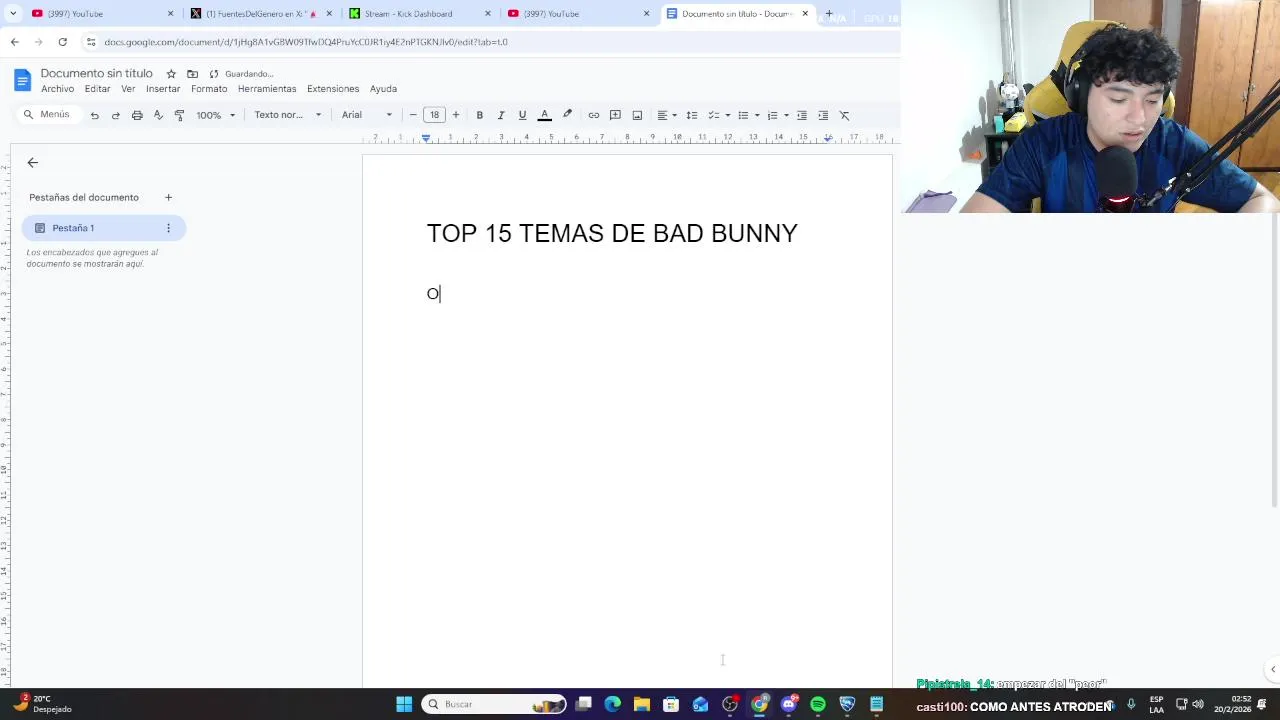Toggle underline formatting
The image size is (1280, 720).
point(522,115)
